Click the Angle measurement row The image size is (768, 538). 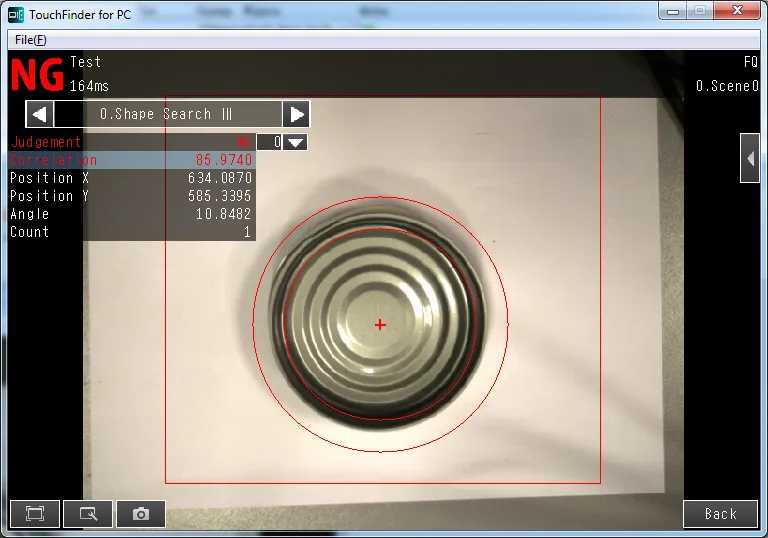[131, 214]
